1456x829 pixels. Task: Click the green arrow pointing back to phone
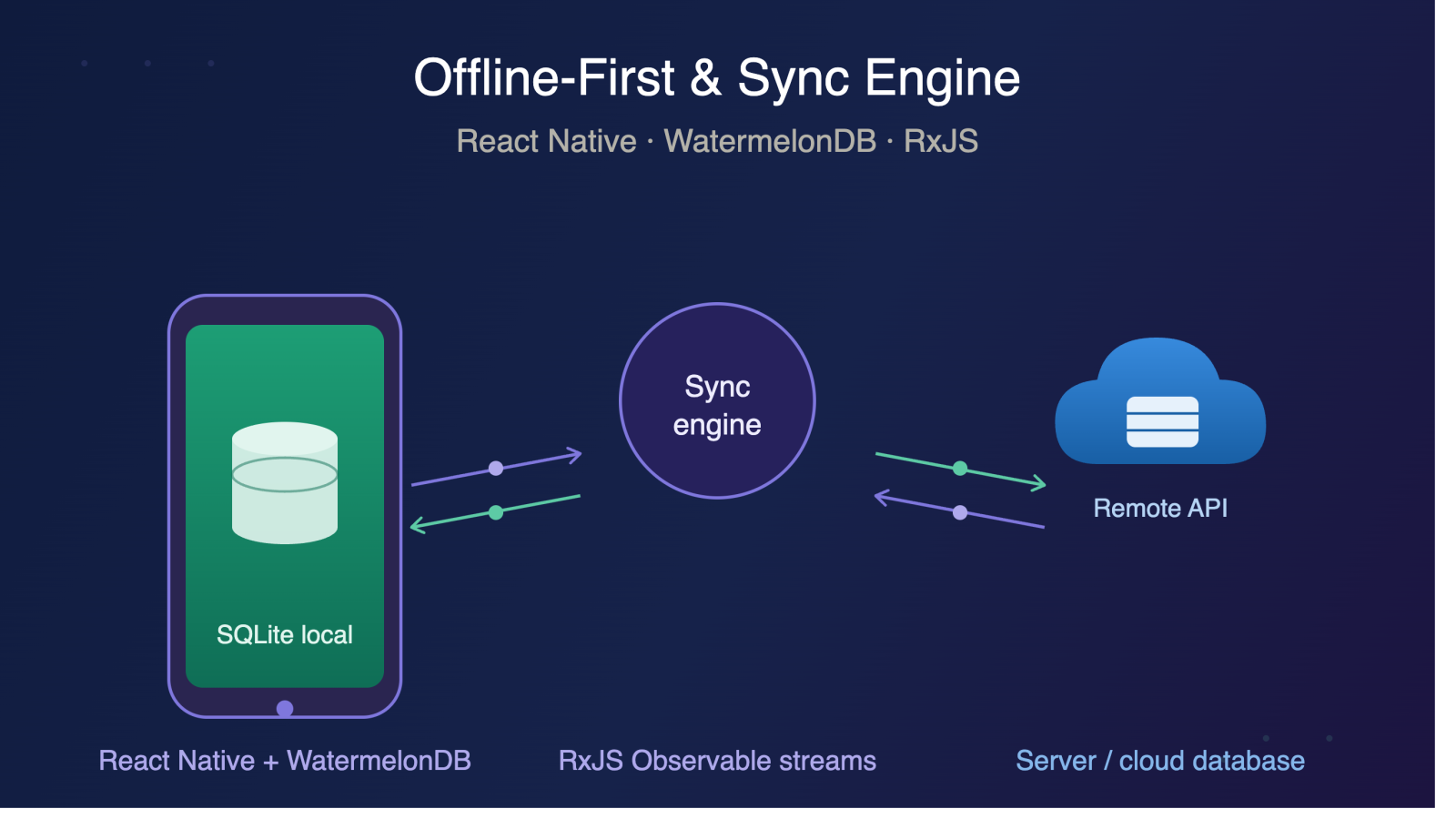tap(496, 513)
